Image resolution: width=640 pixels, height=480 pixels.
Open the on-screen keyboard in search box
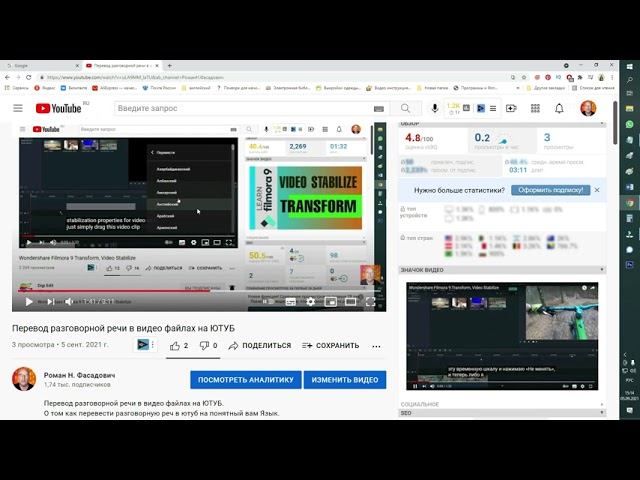click(379, 109)
